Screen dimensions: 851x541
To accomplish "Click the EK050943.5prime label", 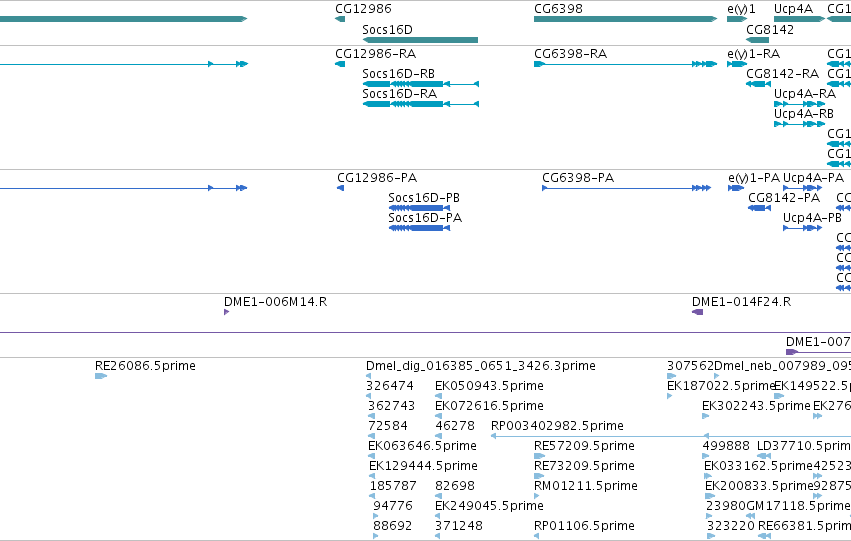I will point(490,386).
